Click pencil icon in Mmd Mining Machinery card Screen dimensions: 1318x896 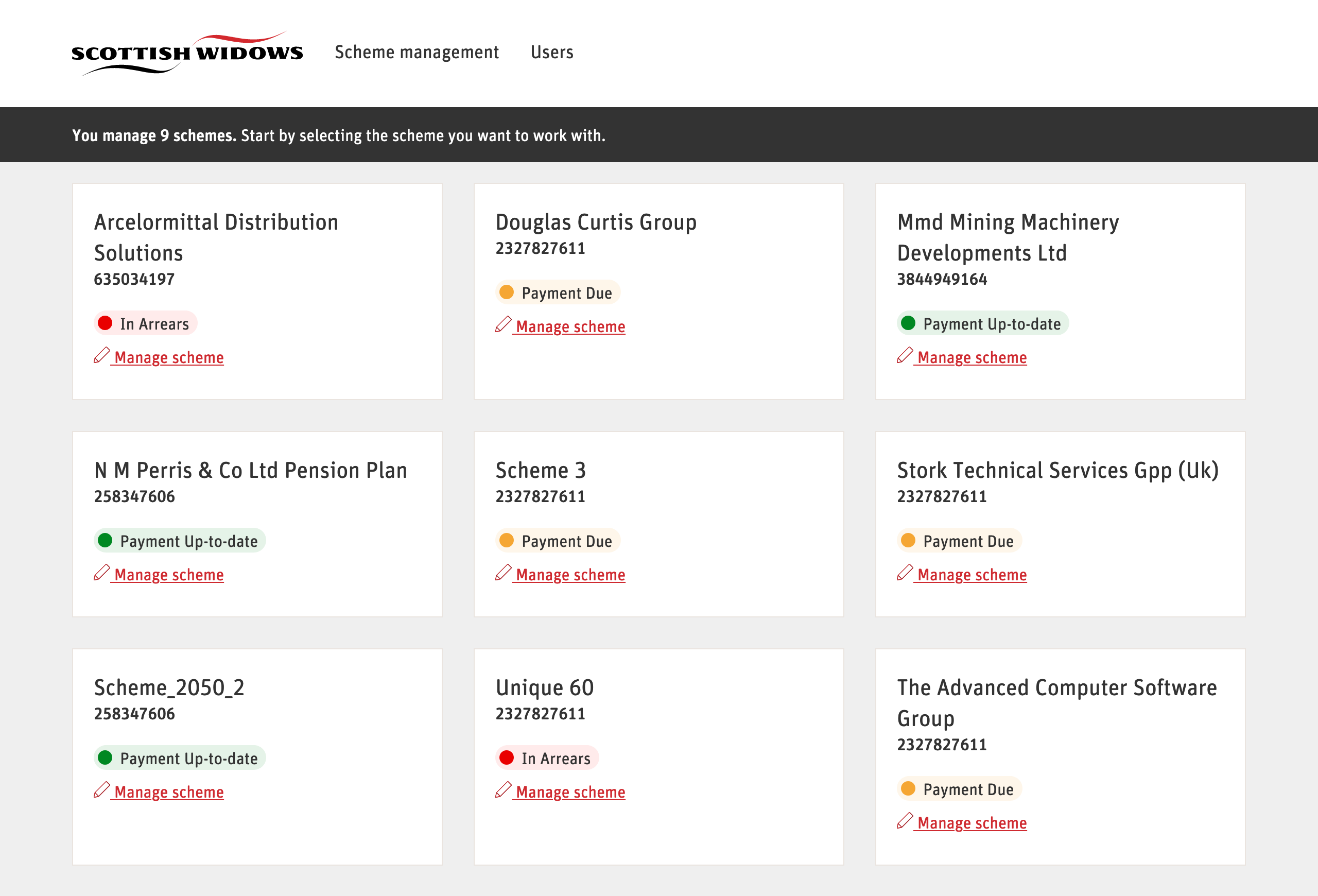point(905,355)
